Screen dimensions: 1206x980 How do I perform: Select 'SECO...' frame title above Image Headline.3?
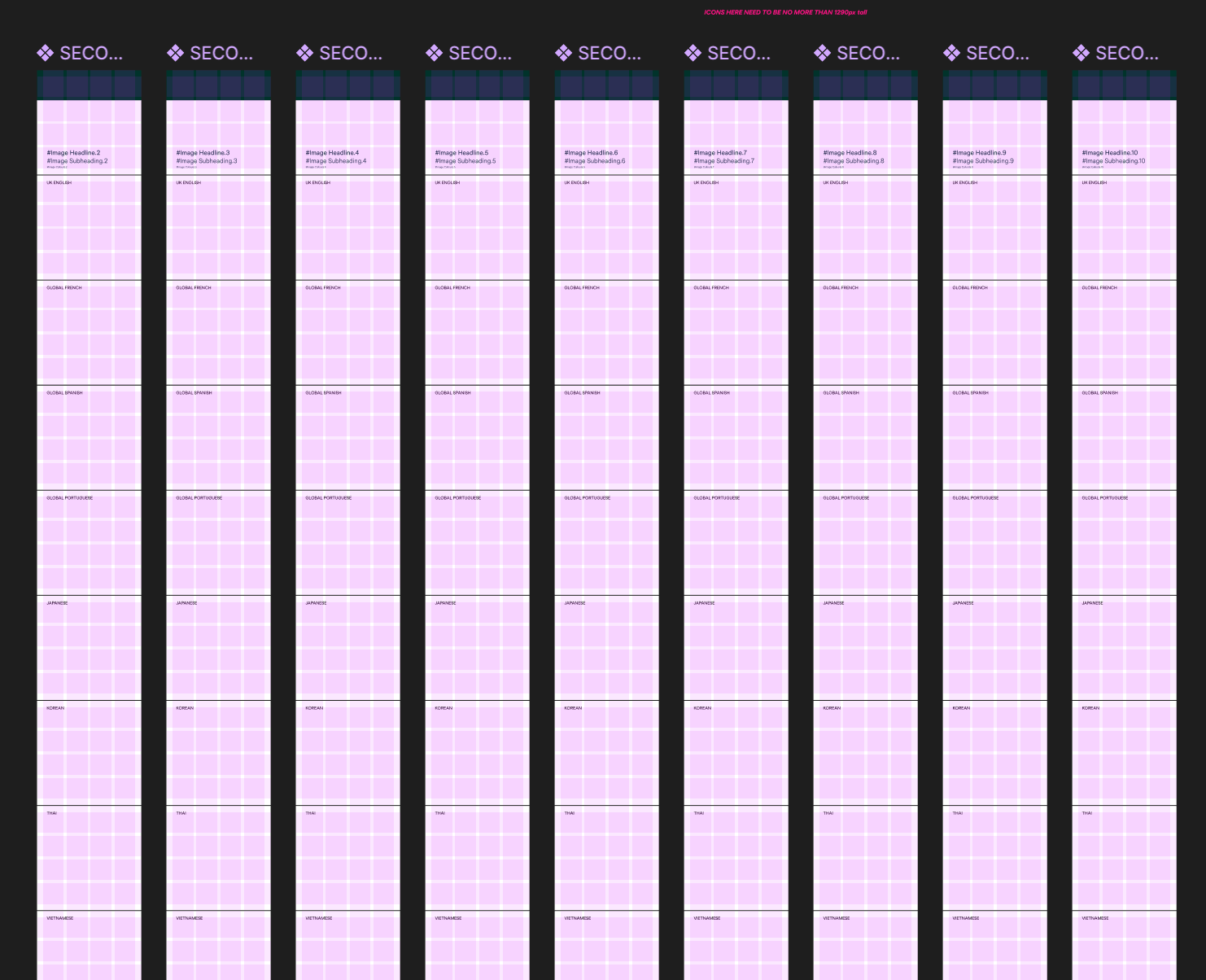221,54
